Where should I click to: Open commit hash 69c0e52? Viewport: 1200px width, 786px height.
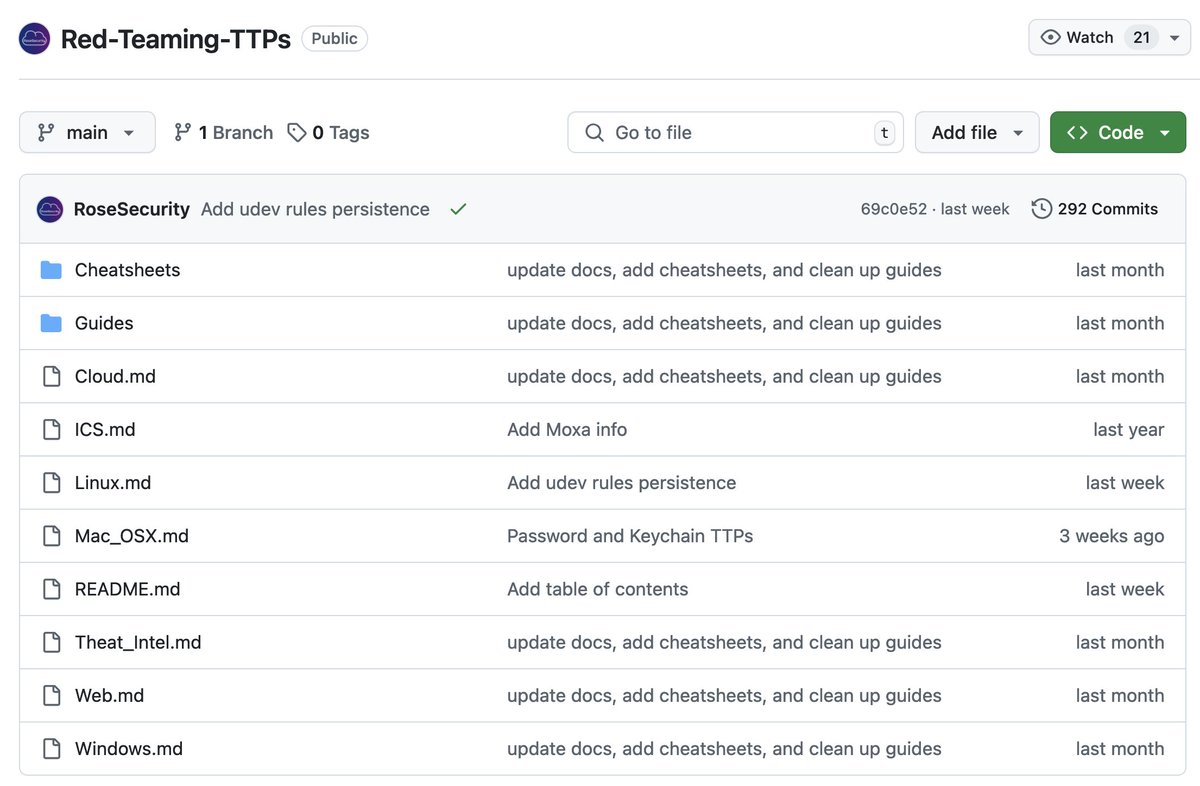pos(894,209)
